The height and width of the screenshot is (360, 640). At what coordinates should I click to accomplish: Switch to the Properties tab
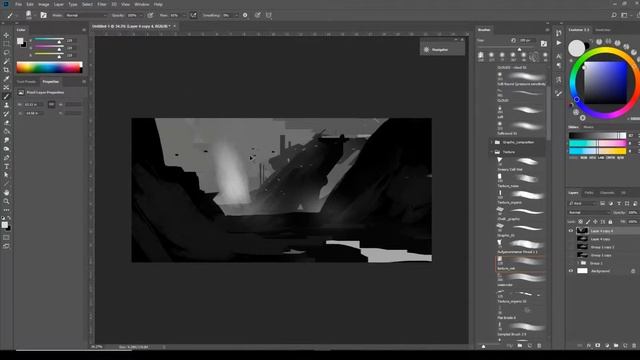pos(51,82)
